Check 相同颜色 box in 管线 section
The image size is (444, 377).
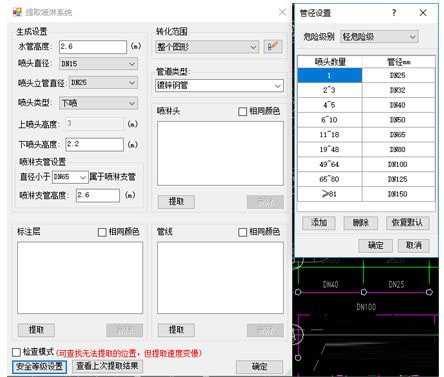coord(243,232)
